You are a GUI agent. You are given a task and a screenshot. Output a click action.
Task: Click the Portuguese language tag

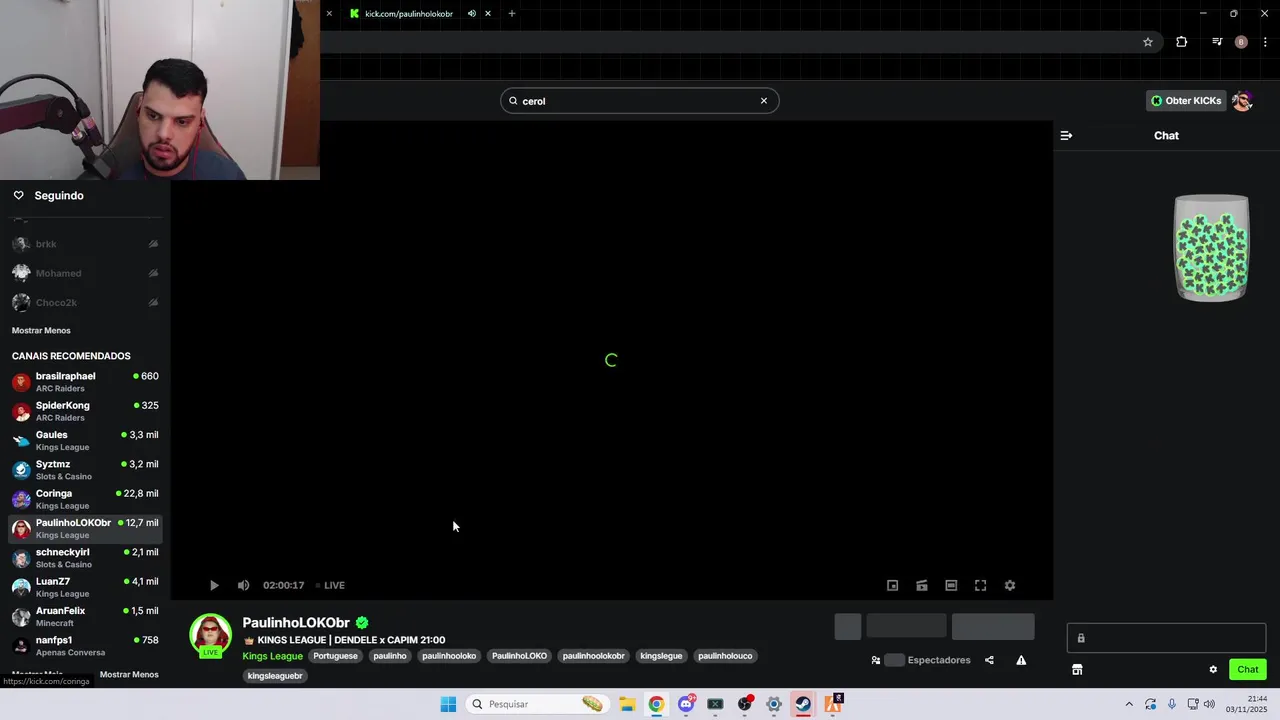(x=335, y=656)
